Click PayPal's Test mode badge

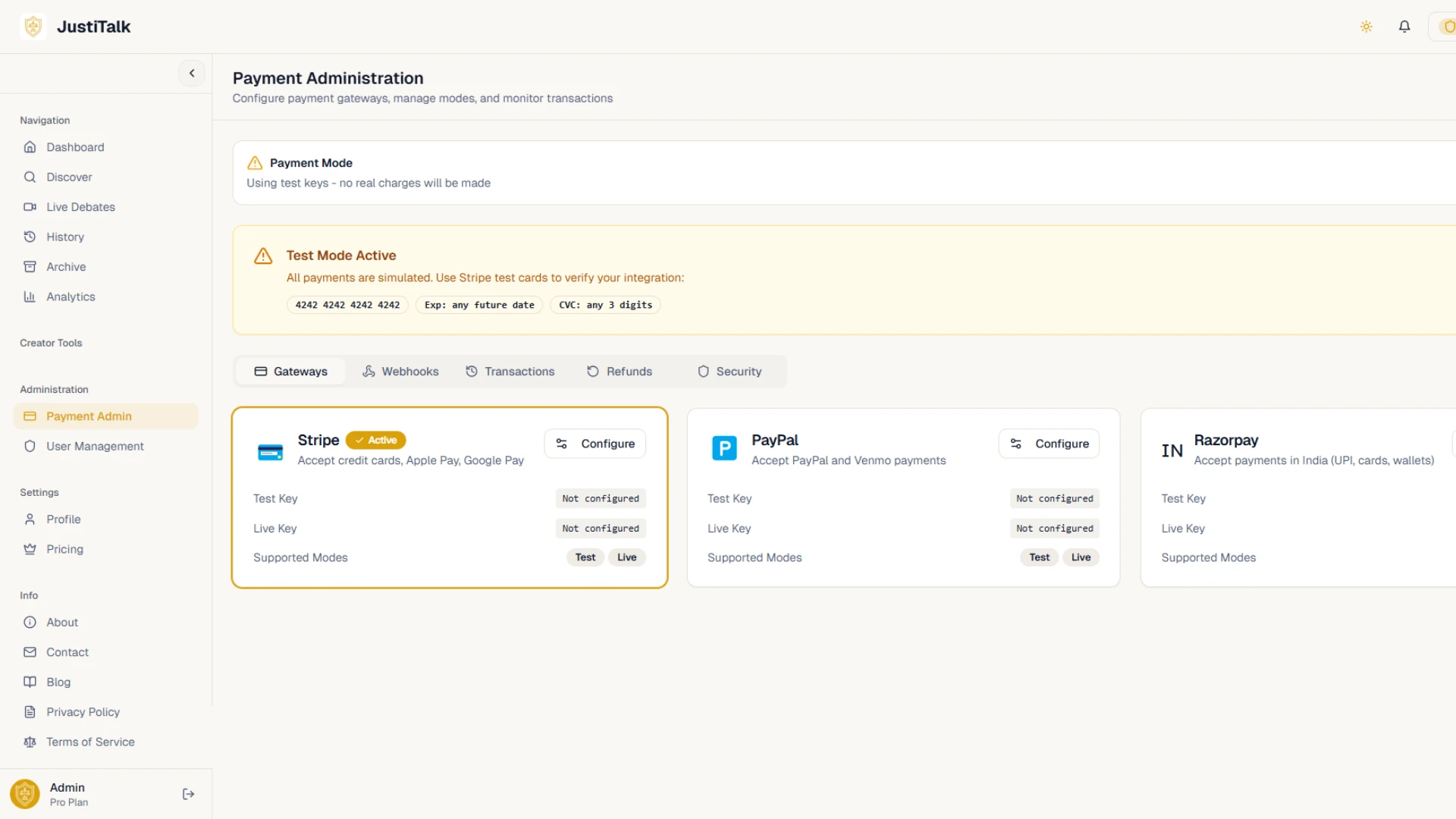click(1040, 557)
